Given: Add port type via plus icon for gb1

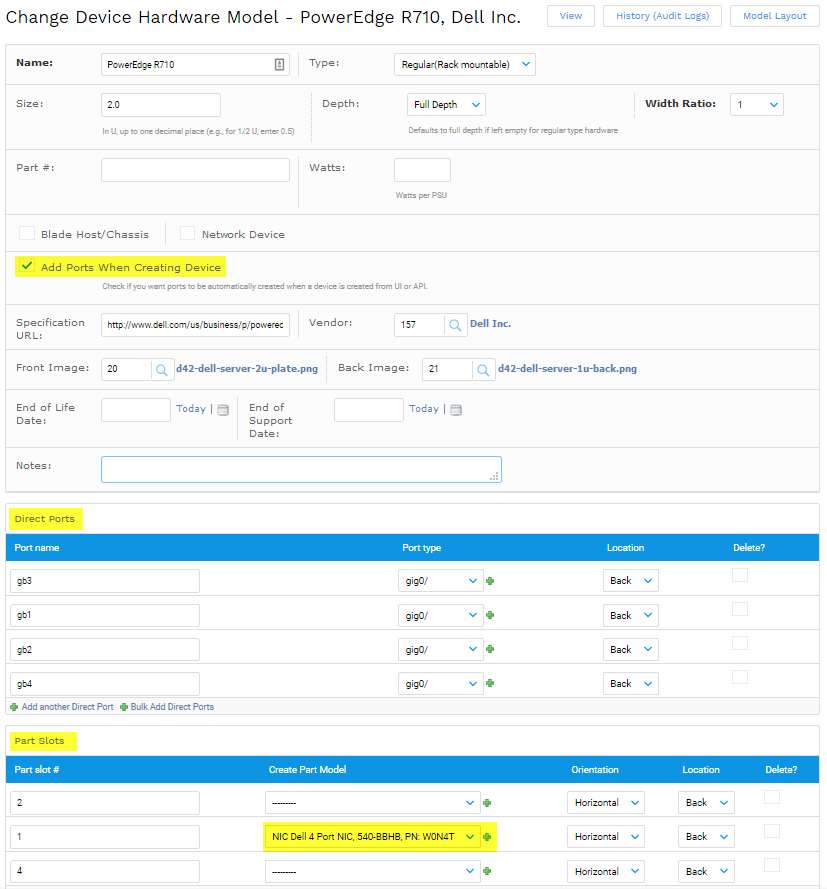Looking at the screenshot, I should (x=490, y=615).
